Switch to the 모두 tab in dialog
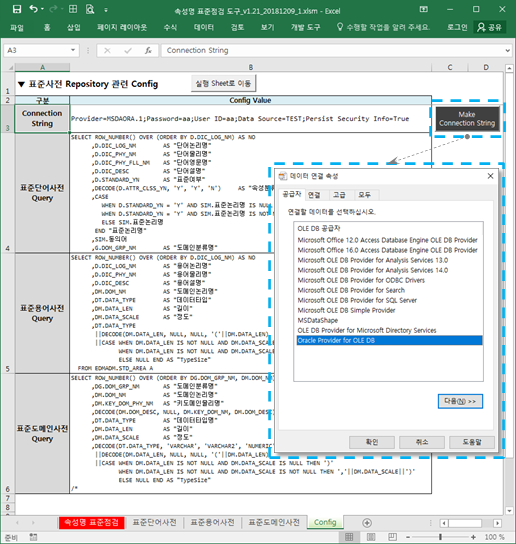This screenshot has width=516, height=544. tap(364, 195)
